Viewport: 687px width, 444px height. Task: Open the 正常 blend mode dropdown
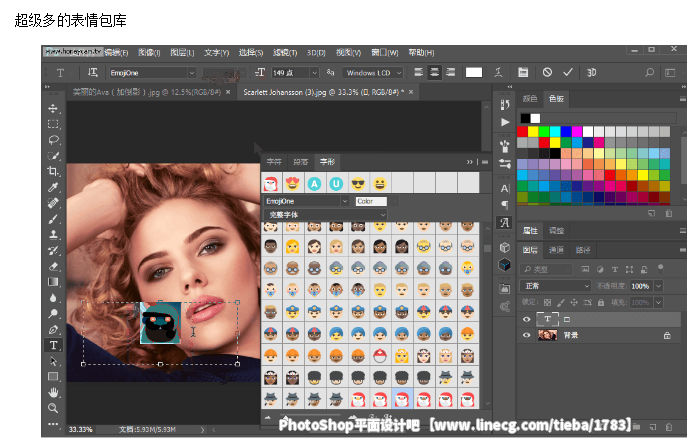click(556, 286)
